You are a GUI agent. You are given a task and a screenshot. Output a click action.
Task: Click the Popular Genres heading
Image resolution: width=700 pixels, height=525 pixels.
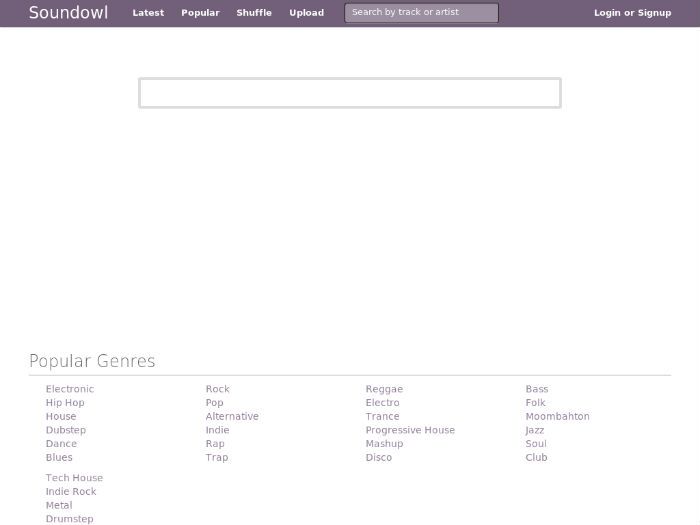pyautogui.click(x=92, y=361)
